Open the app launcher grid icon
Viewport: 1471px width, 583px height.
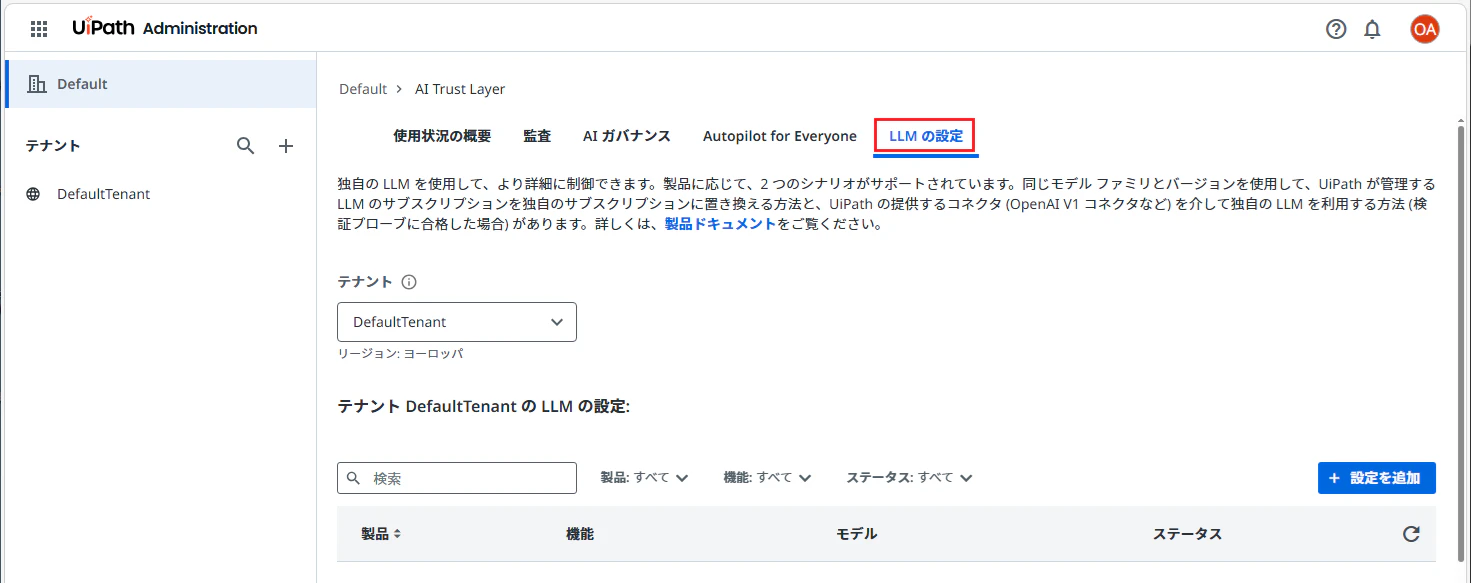coord(39,29)
